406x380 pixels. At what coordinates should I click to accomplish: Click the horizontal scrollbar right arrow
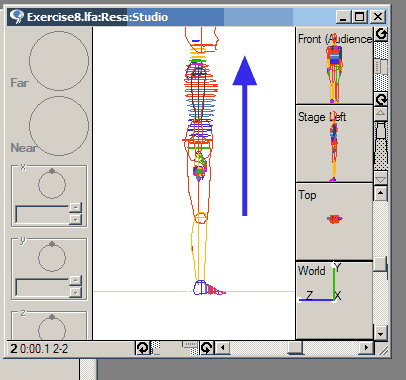pos(366,348)
